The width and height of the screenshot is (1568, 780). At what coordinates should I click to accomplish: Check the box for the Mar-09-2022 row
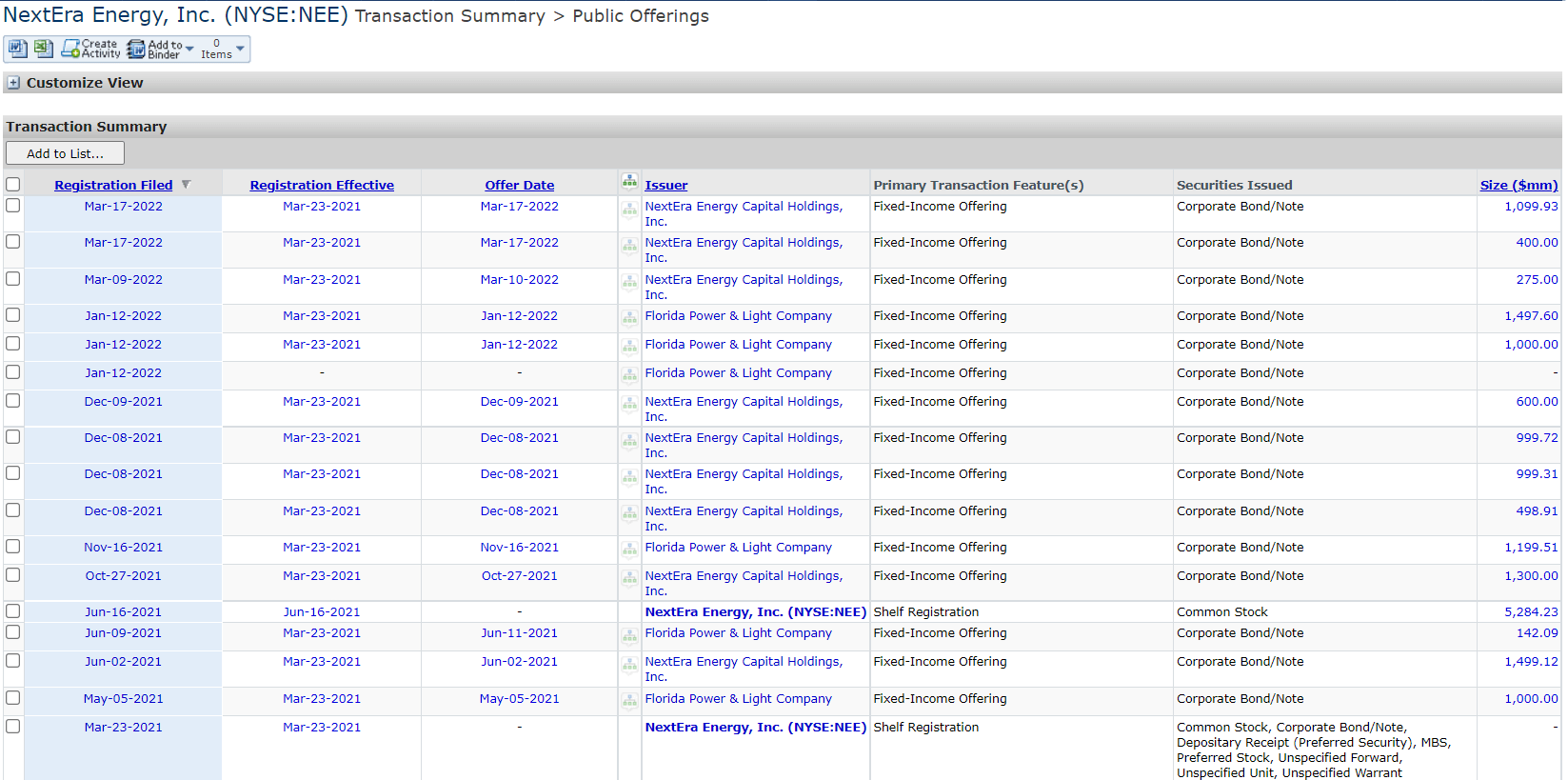[x=12, y=279]
